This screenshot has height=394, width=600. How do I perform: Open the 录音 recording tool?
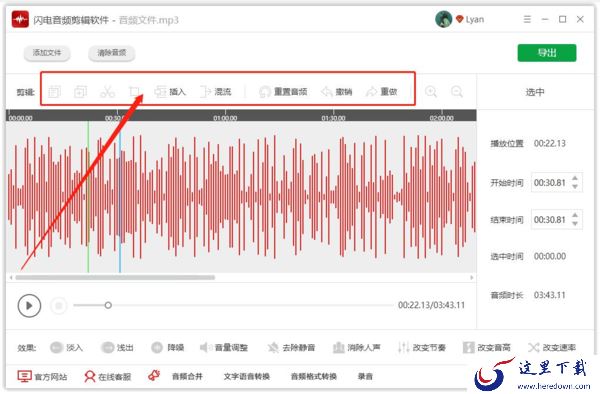click(x=365, y=376)
